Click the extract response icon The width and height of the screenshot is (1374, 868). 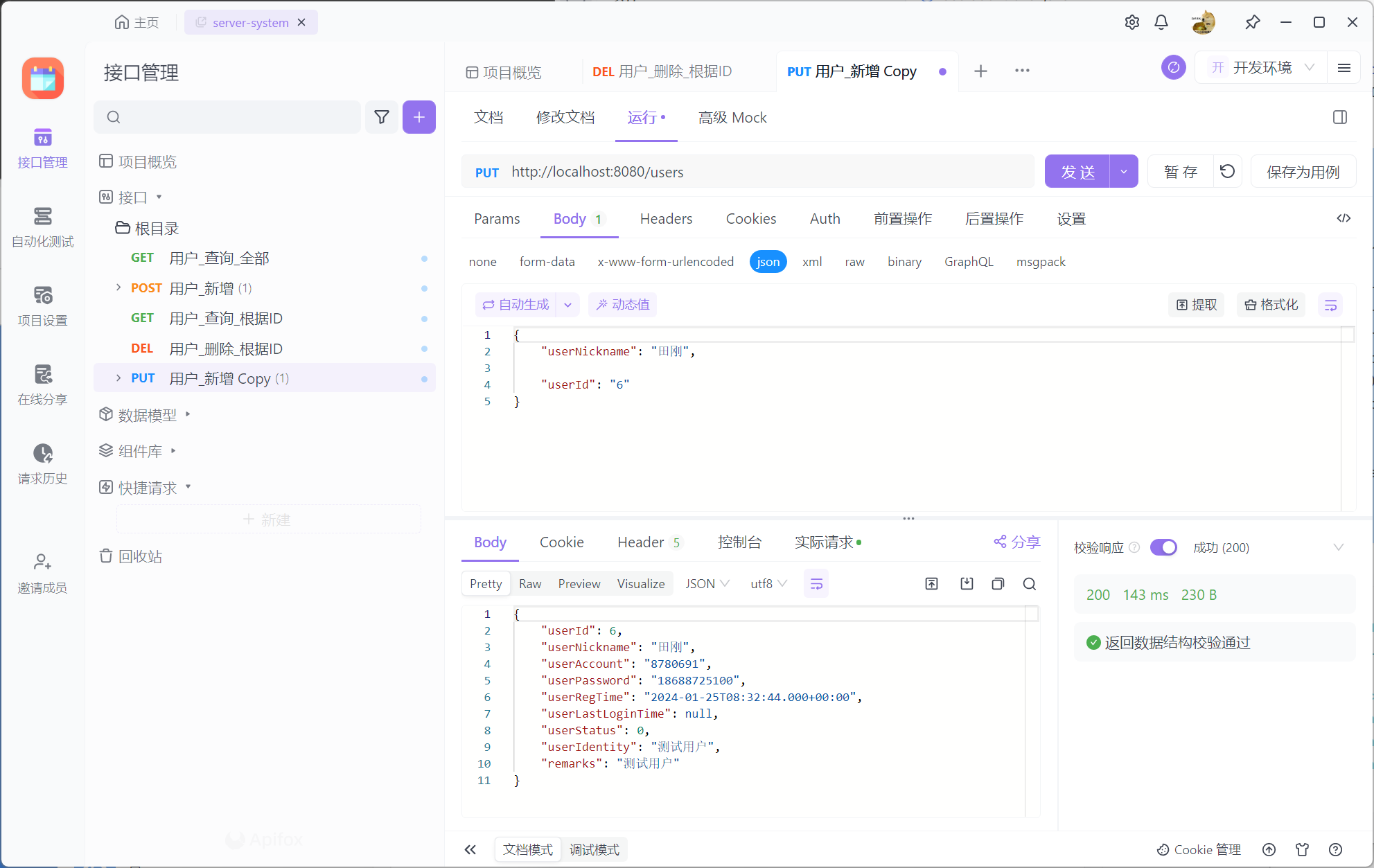tap(931, 584)
